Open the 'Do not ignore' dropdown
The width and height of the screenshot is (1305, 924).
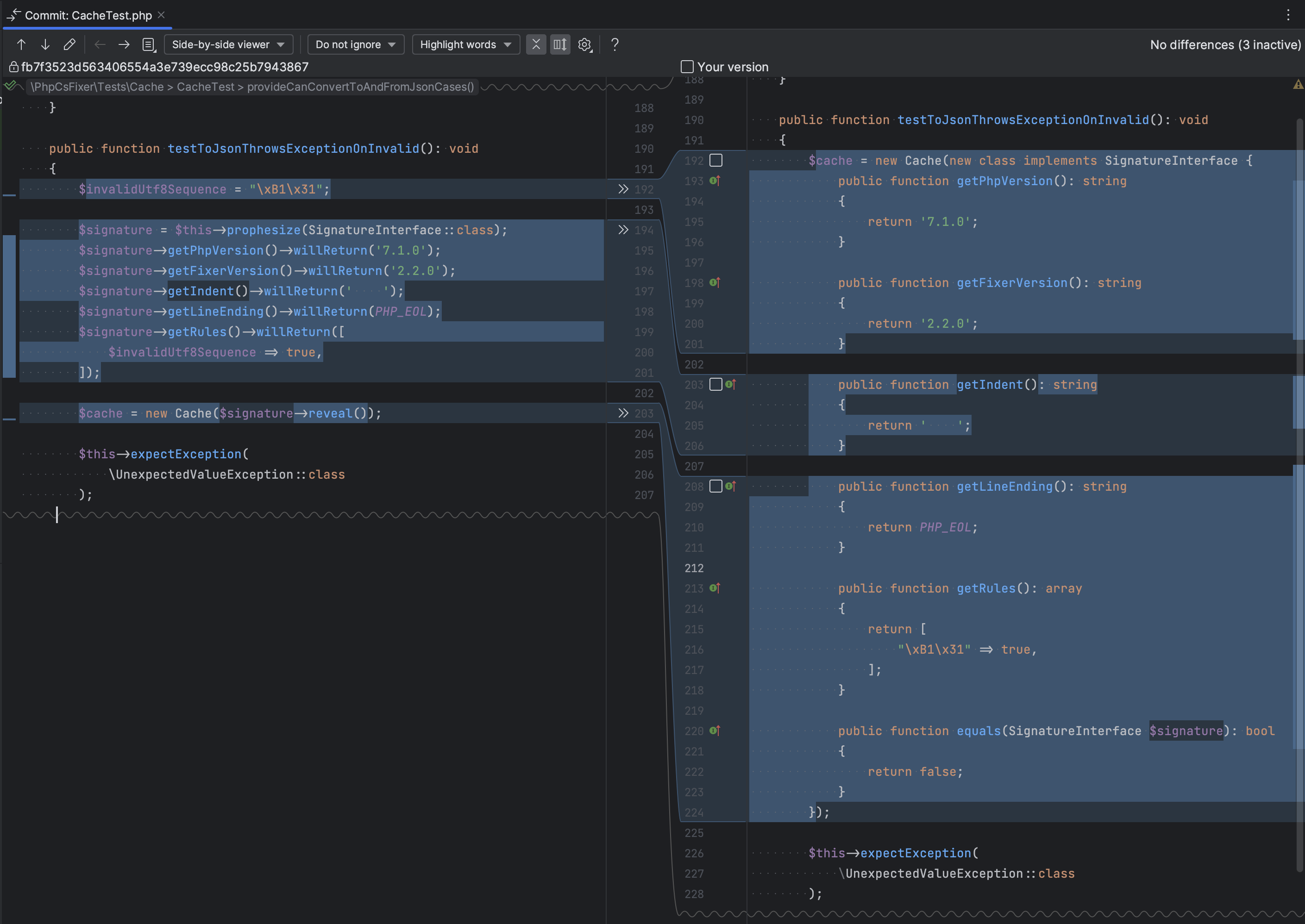pos(355,44)
